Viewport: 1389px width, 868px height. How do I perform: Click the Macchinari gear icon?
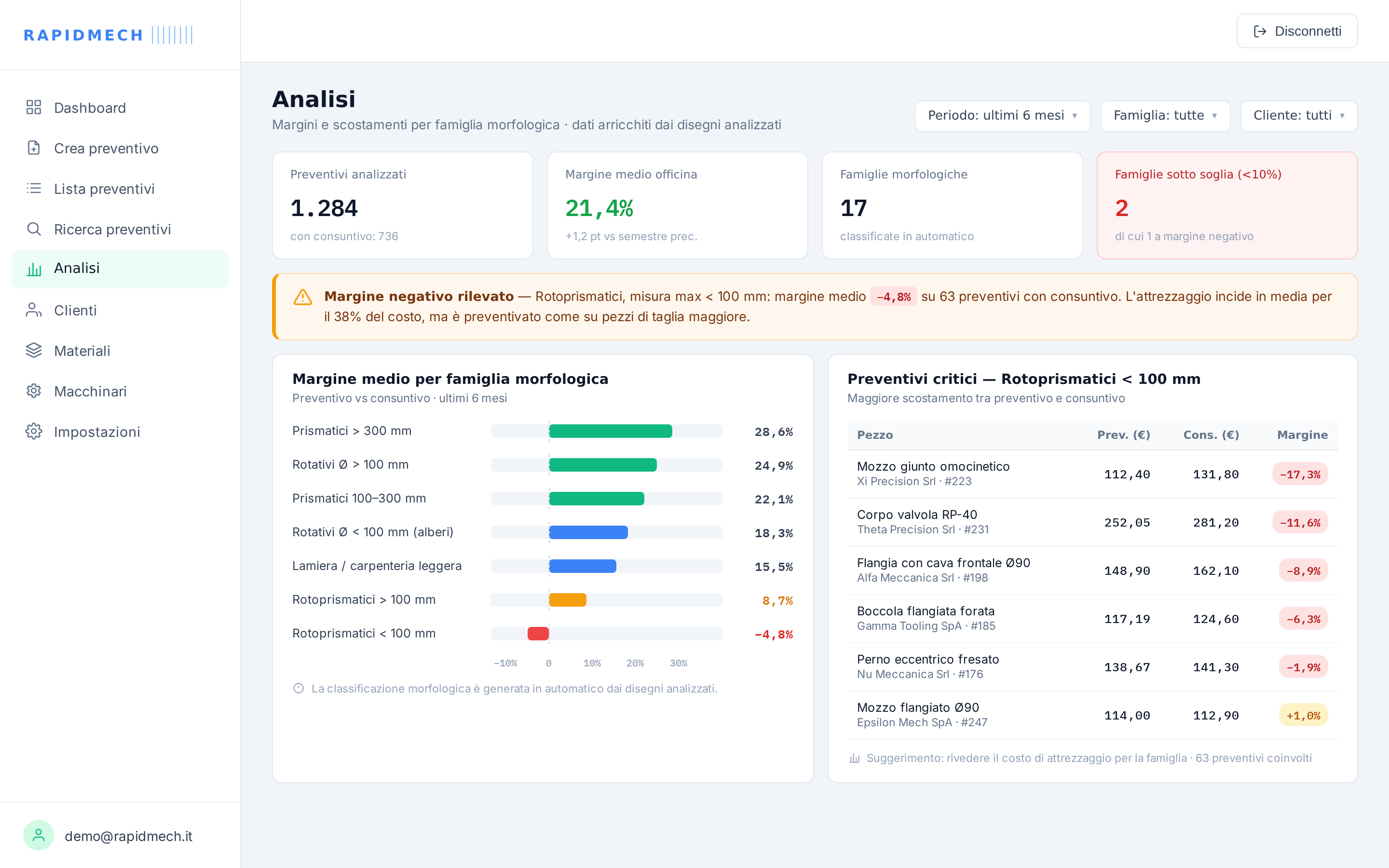click(34, 391)
